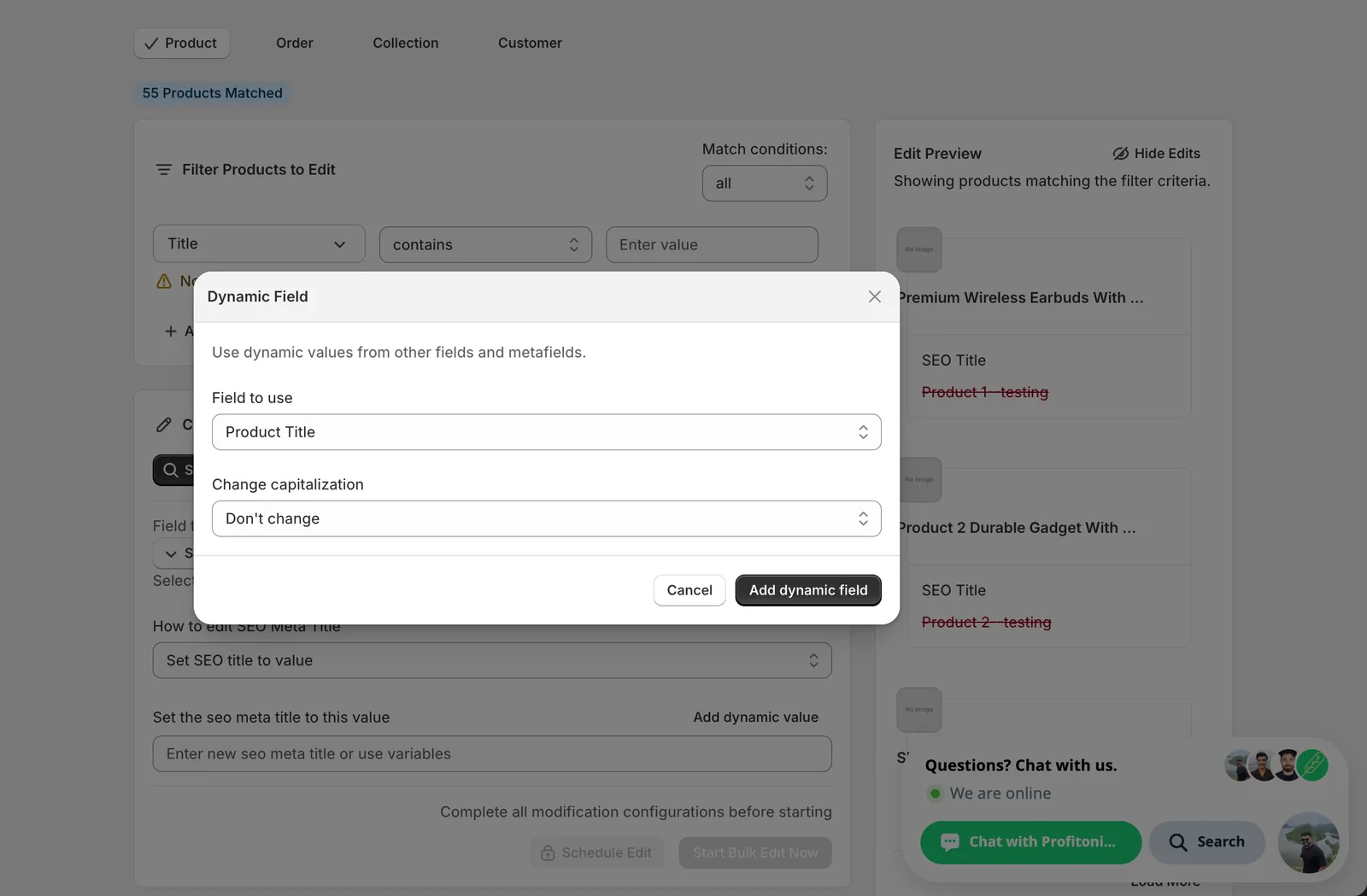The image size is (1367, 896).
Task: Switch to the Order tab
Action: point(295,43)
